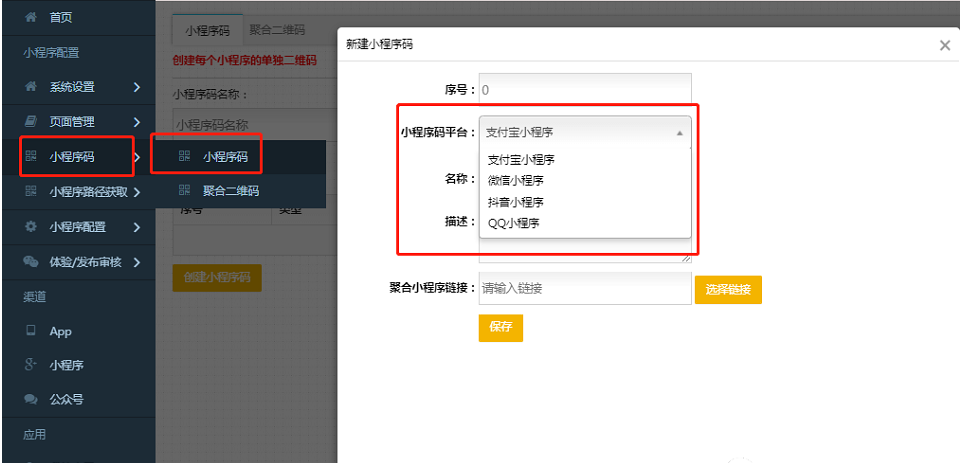Open the 小程序码平台 dropdown

click(585, 132)
